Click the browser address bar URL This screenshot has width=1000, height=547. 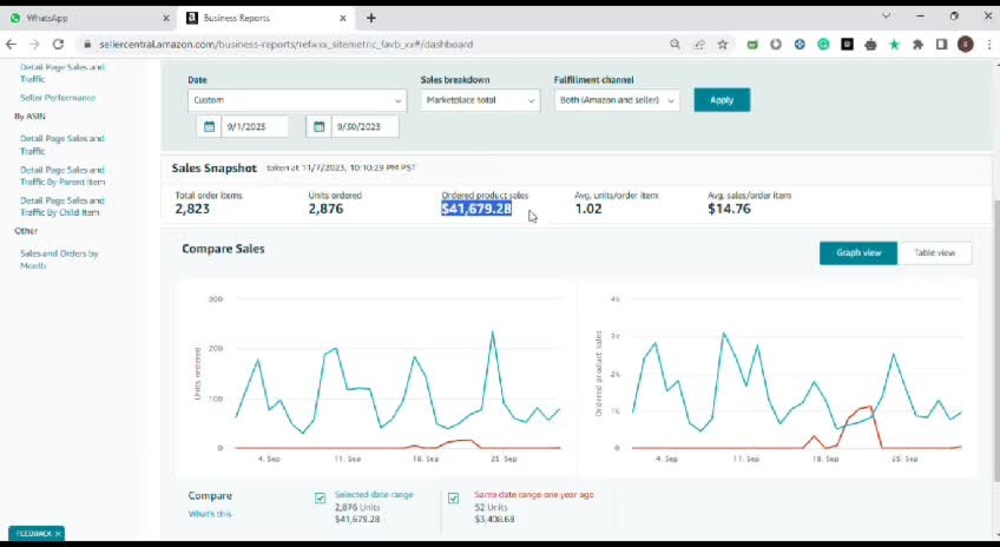[x=286, y=45]
